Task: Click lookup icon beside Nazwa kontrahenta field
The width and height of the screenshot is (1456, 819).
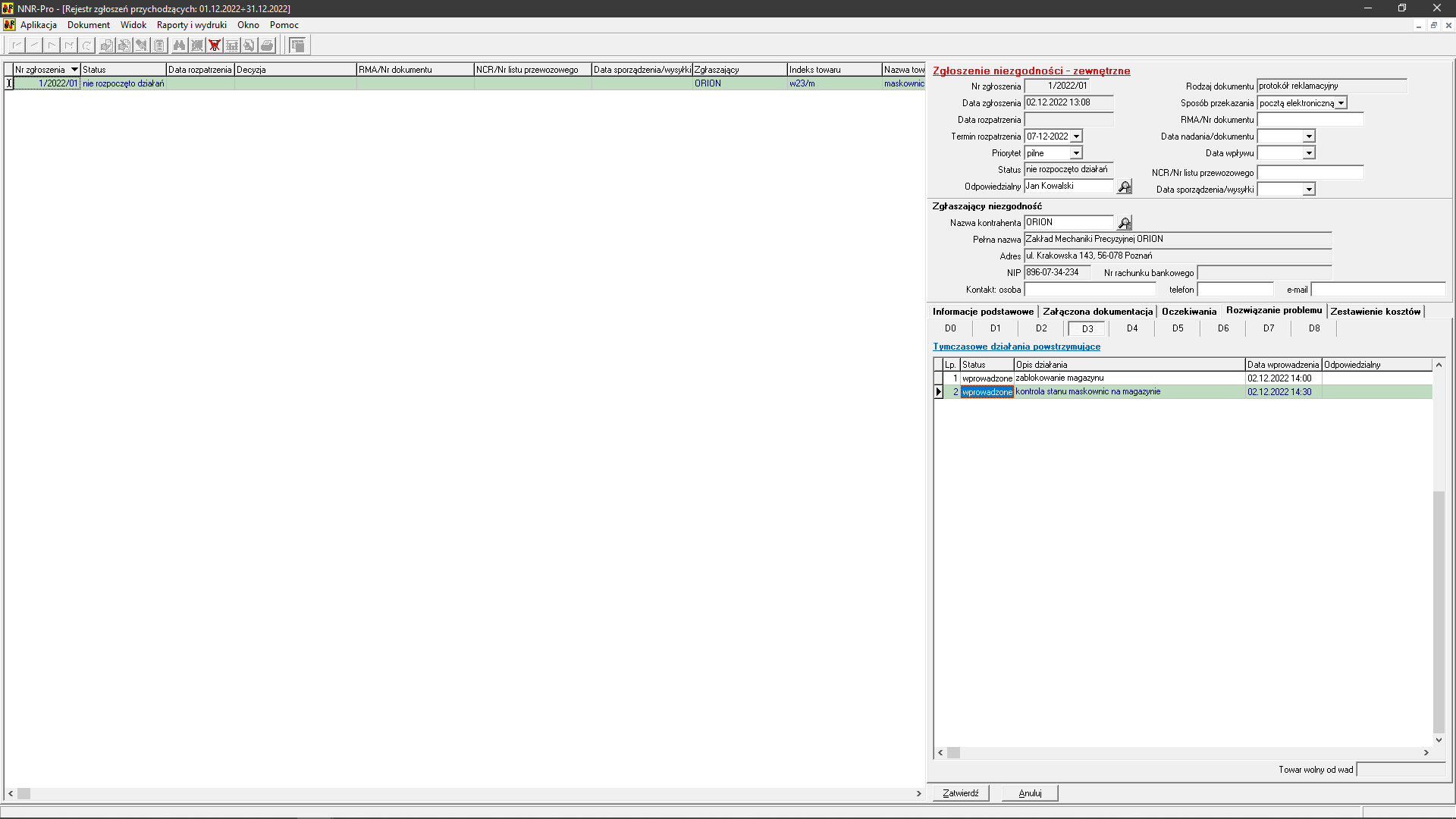Action: [1125, 223]
